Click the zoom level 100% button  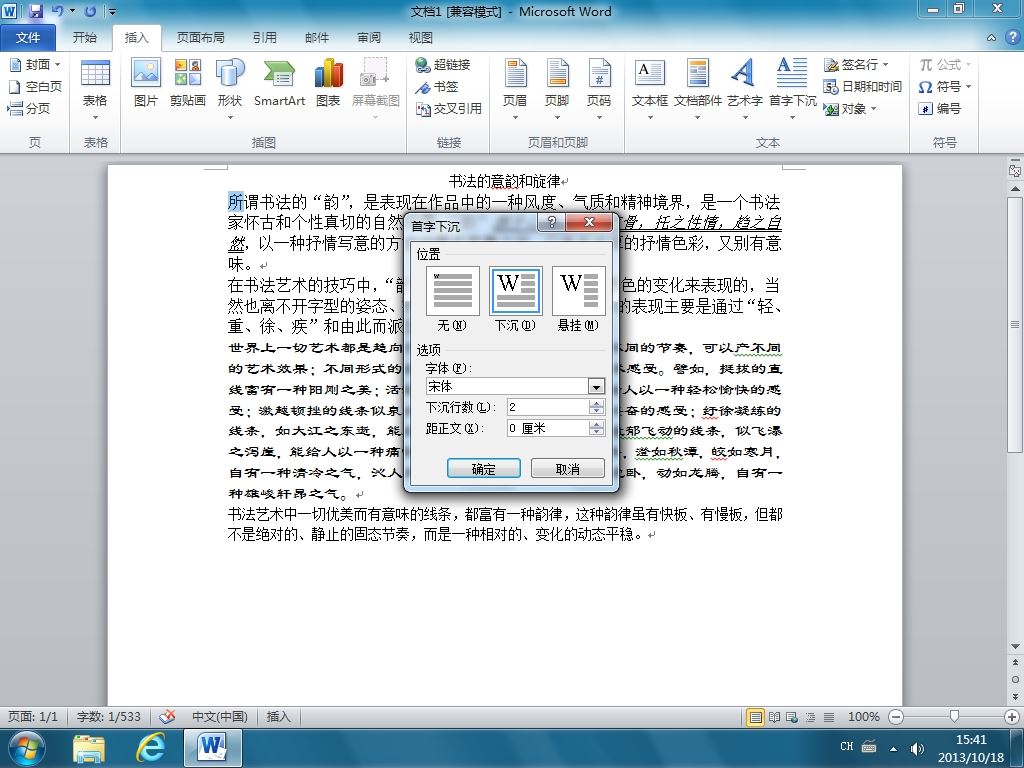click(863, 716)
